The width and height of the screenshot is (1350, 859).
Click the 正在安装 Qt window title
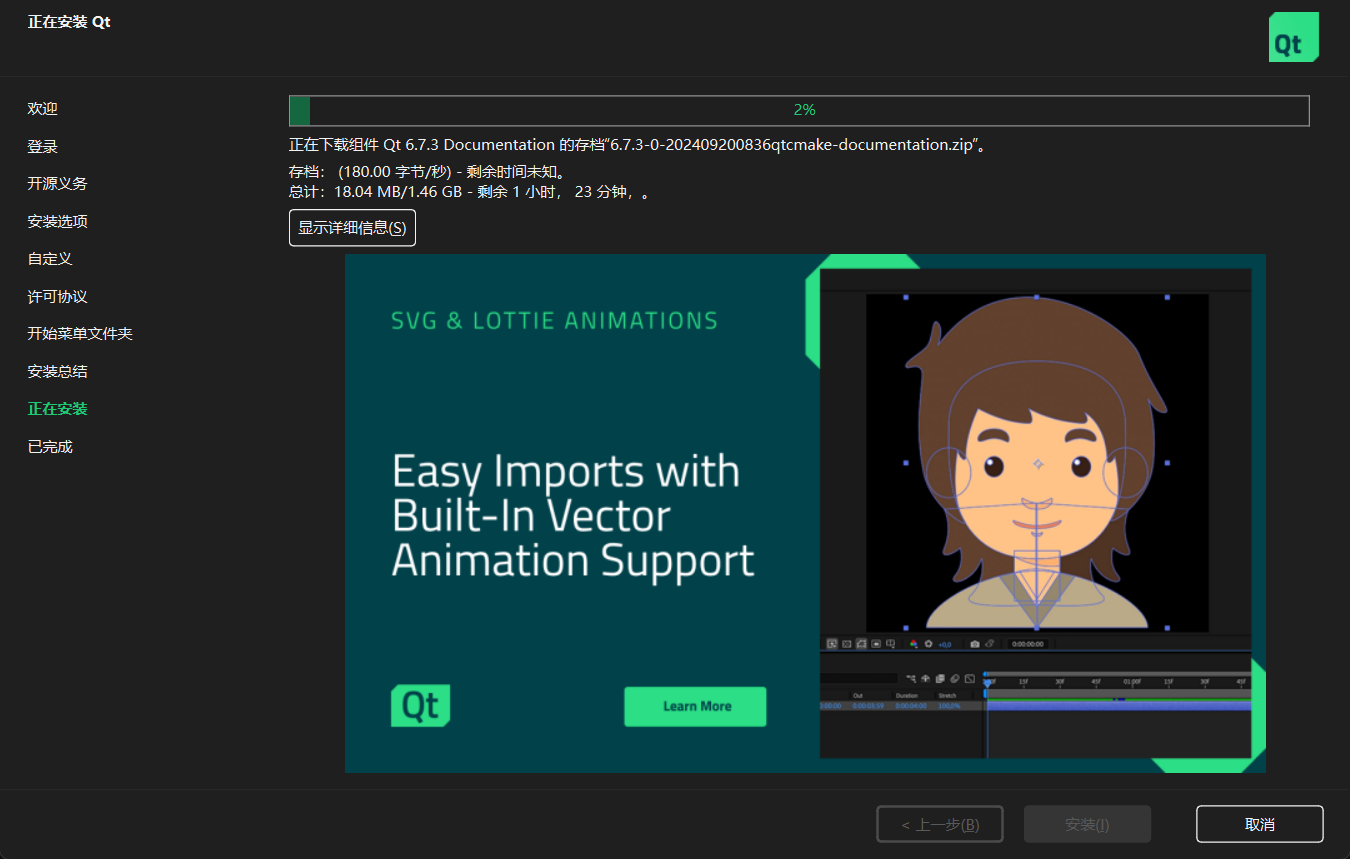coord(69,22)
